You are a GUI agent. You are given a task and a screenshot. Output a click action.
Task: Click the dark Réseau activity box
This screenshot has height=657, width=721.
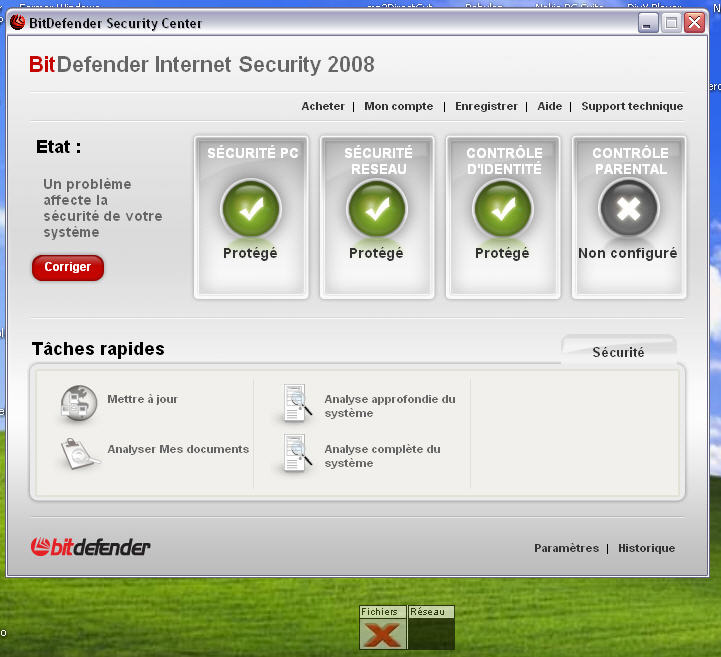(x=431, y=634)
